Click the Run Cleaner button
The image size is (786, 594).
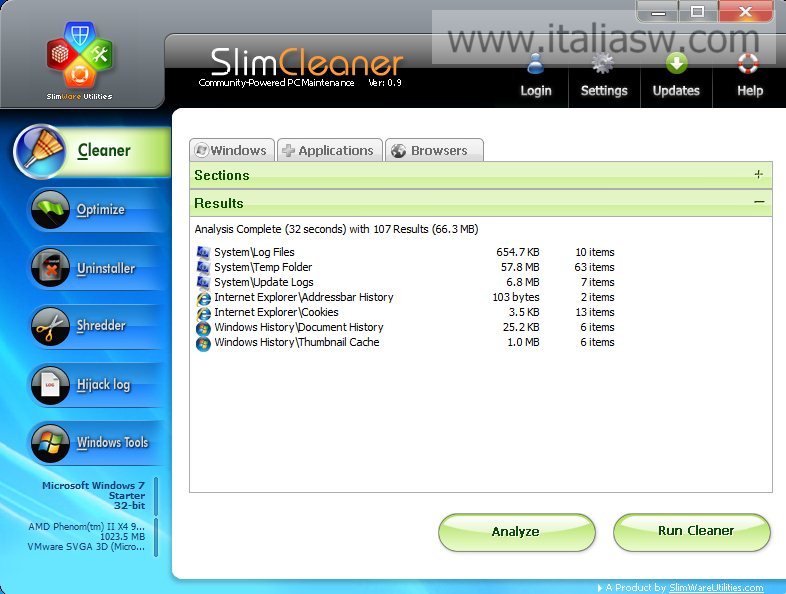click(692, 531)
